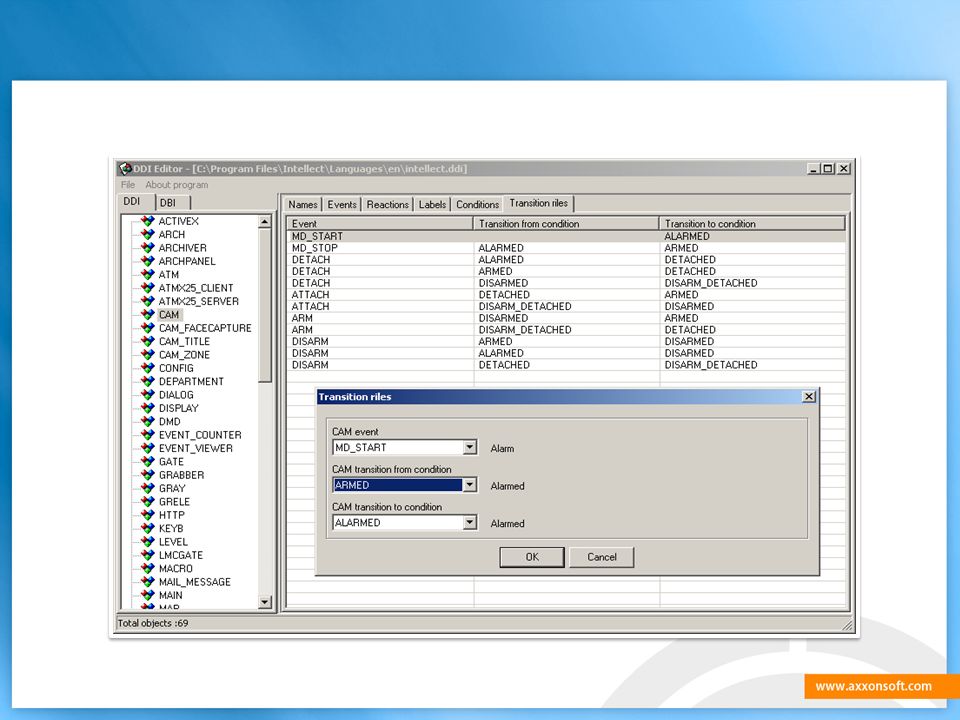Open the Names tab
Viewport: 960px width, 720px height.
[302, 204]
